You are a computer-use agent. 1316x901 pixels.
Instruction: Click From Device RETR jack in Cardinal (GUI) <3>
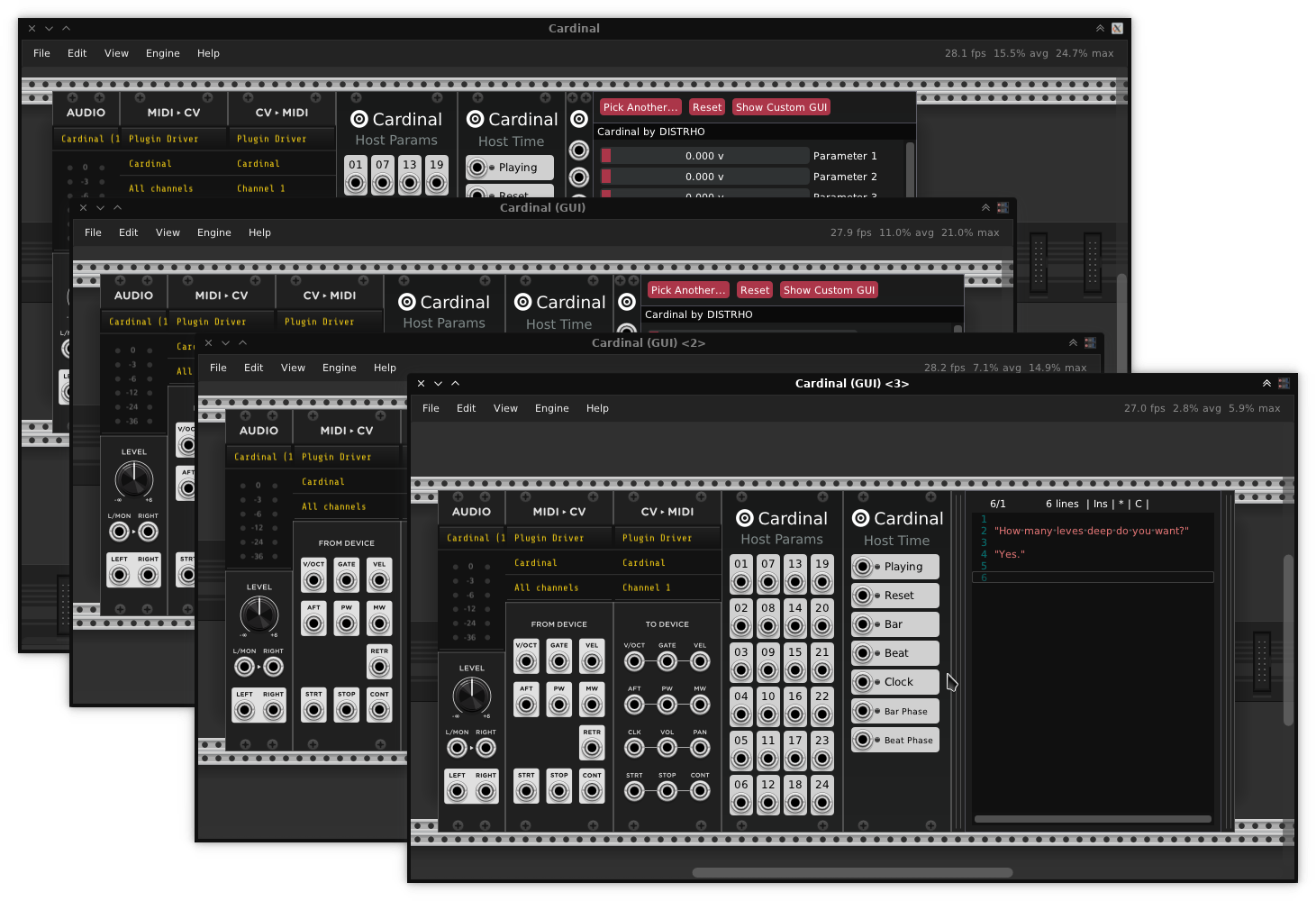tap(592, 749)
